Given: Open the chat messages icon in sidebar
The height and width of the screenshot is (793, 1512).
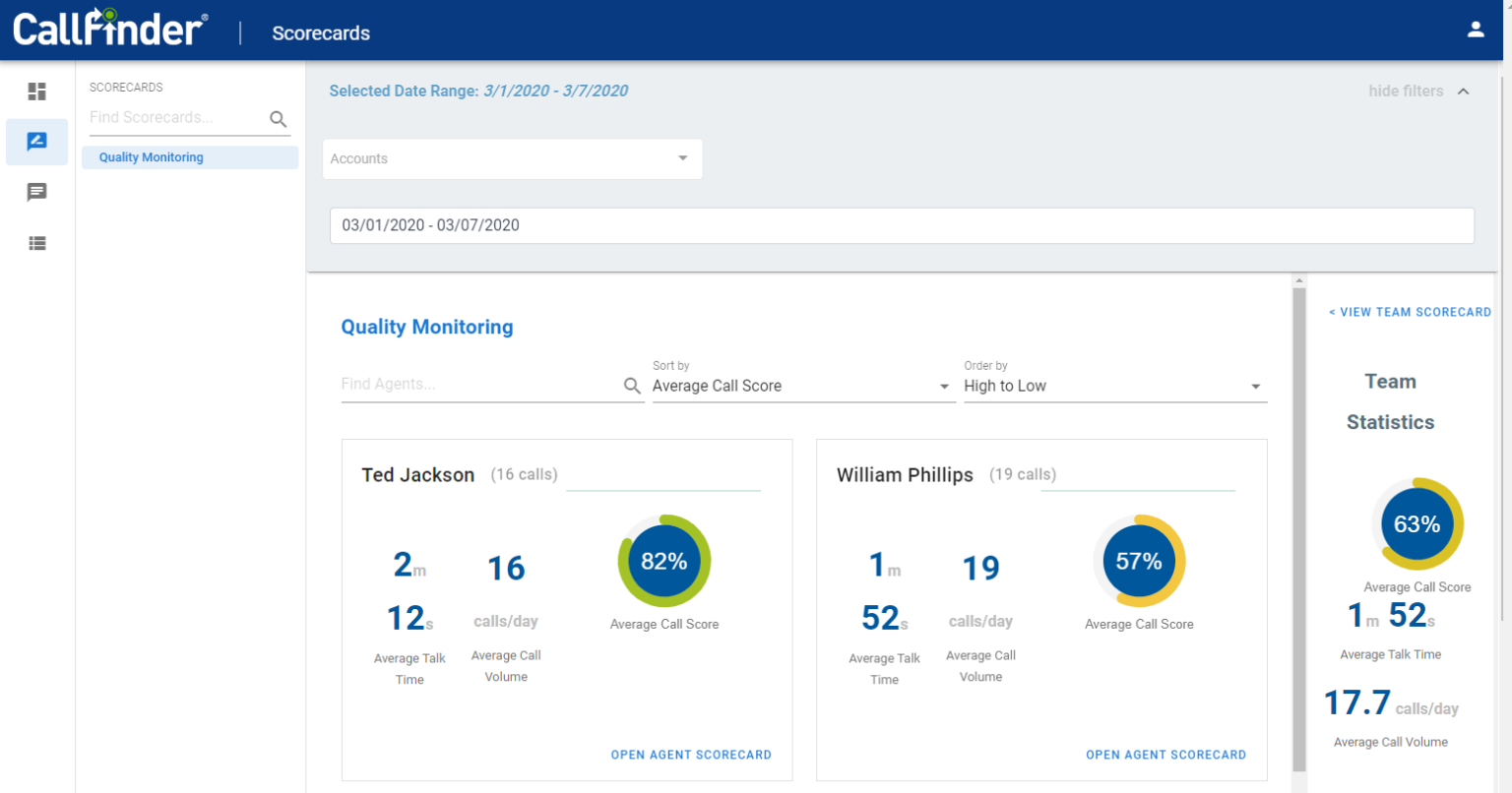Looking at the screenshot, I should [x=36, y=192].
